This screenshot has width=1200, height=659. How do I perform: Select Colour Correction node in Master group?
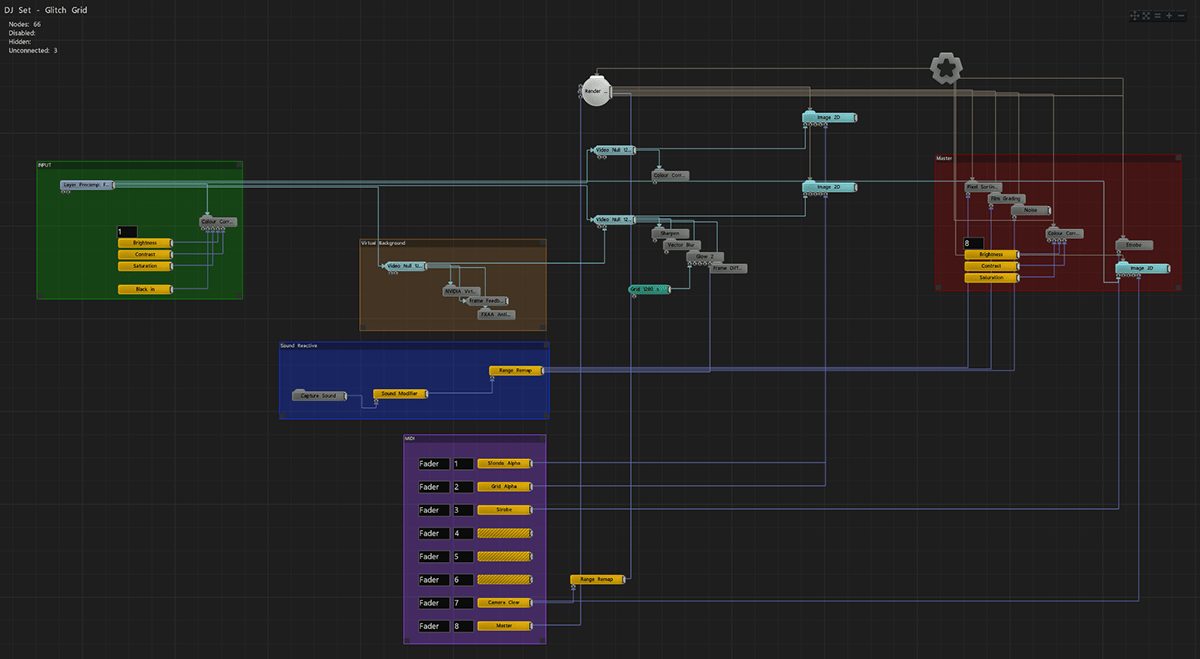click(x=1065, y=233)
